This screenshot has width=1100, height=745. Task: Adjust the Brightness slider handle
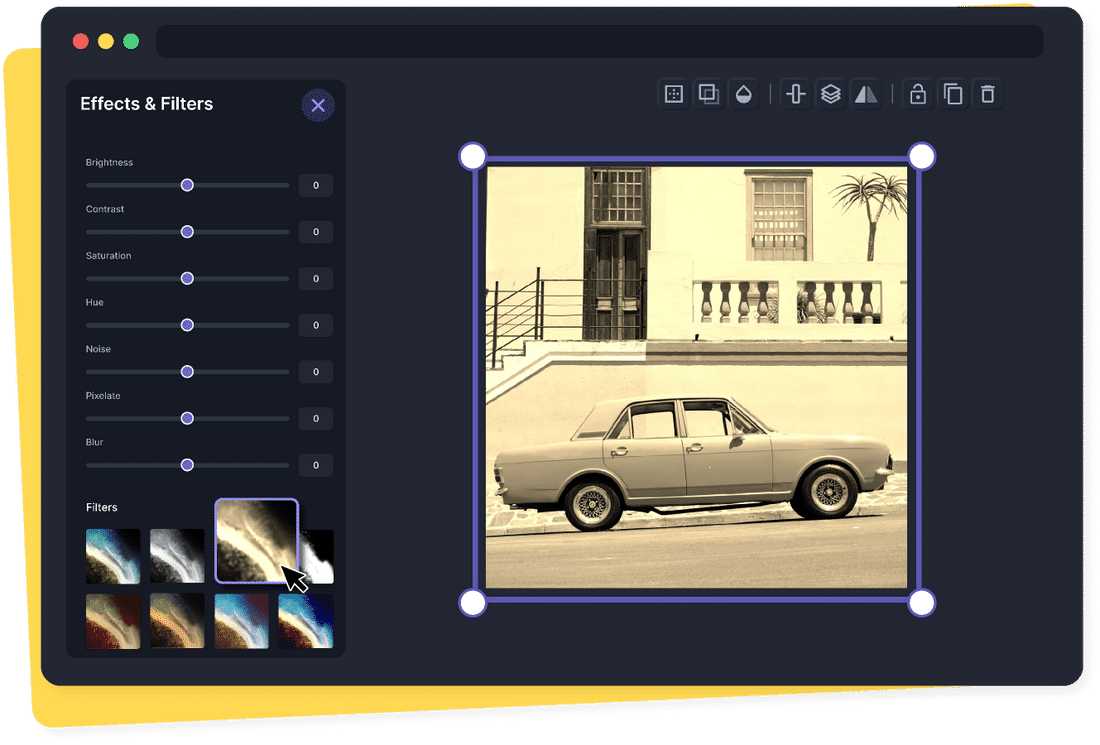click(186, 185)
